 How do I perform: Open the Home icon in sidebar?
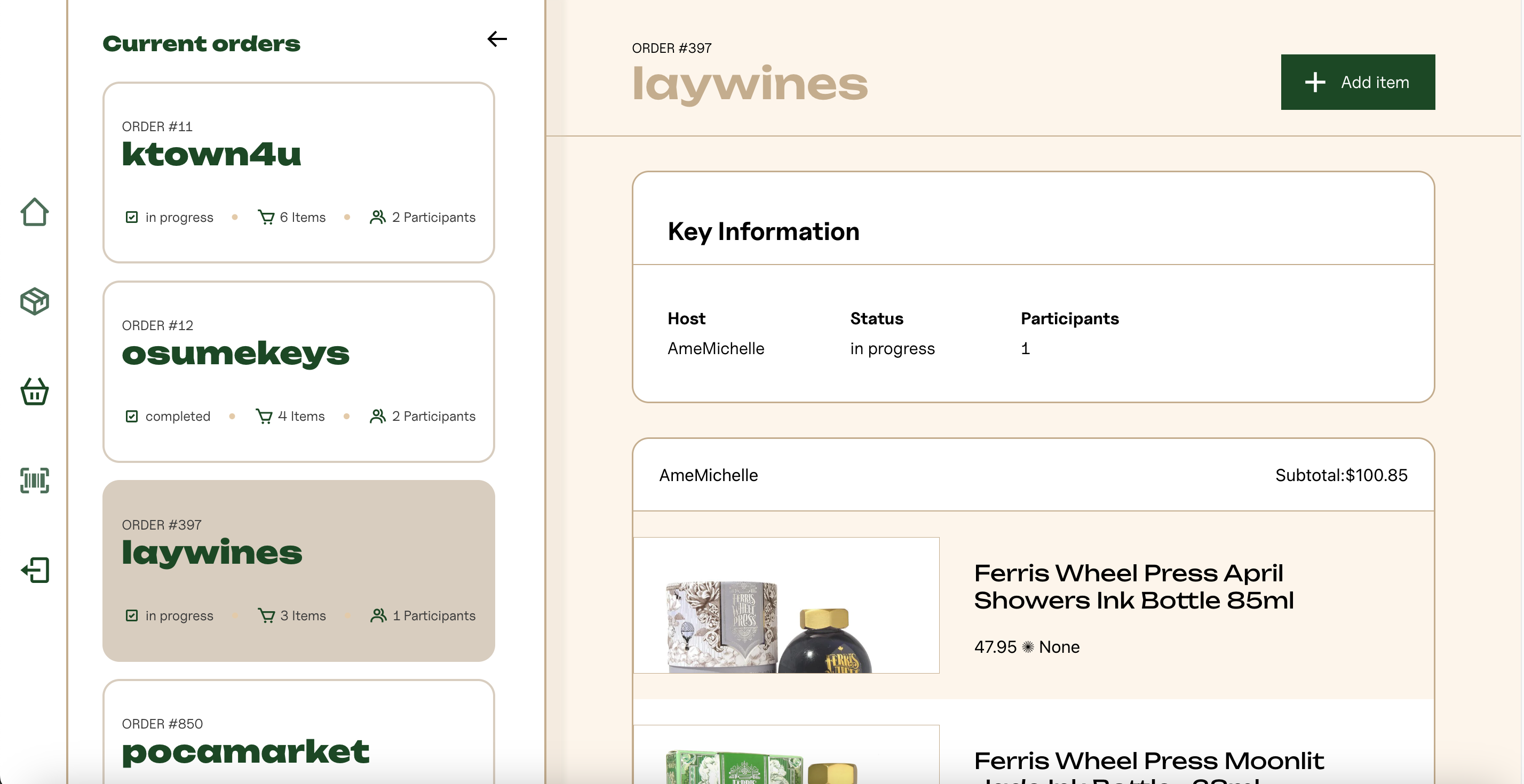[x=34, y=212]
